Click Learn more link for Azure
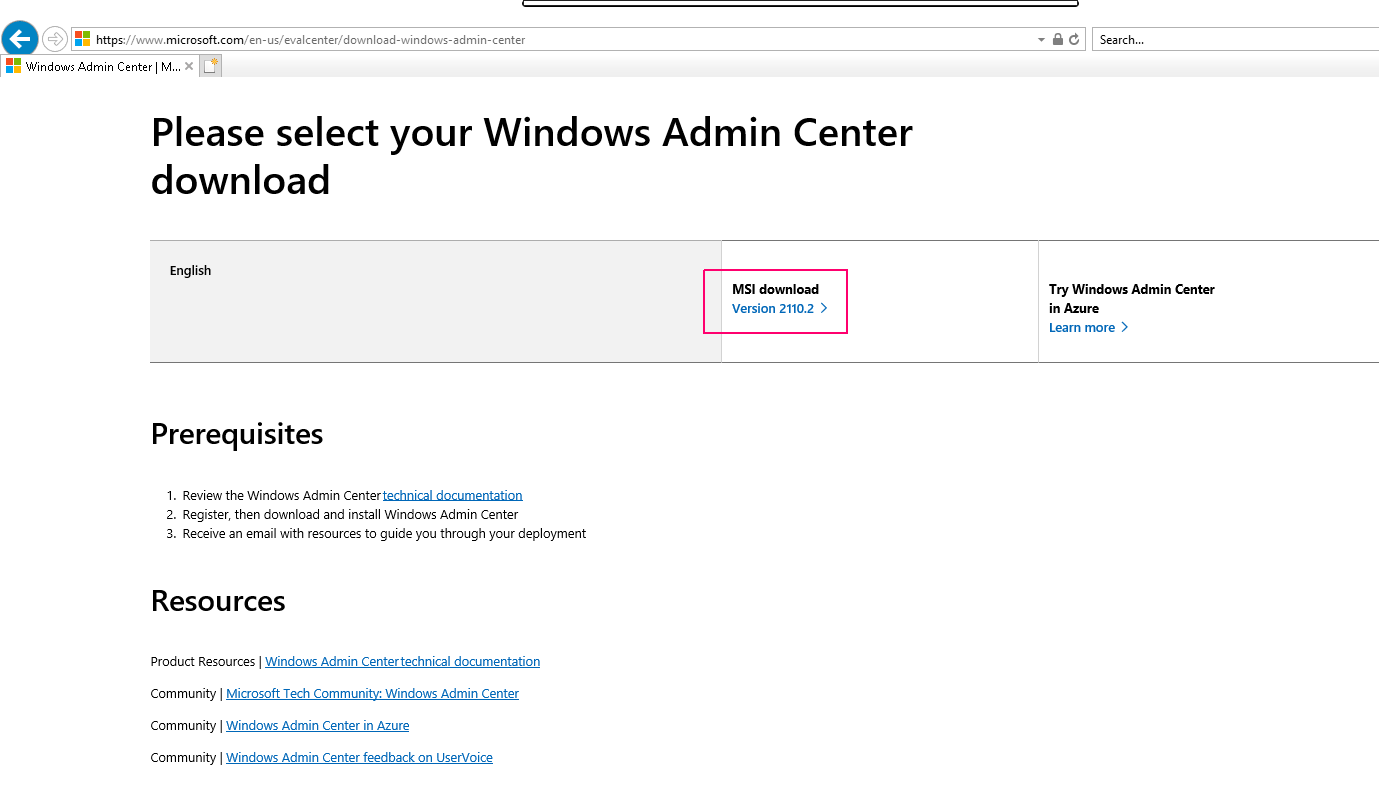 coord(1082,328)
